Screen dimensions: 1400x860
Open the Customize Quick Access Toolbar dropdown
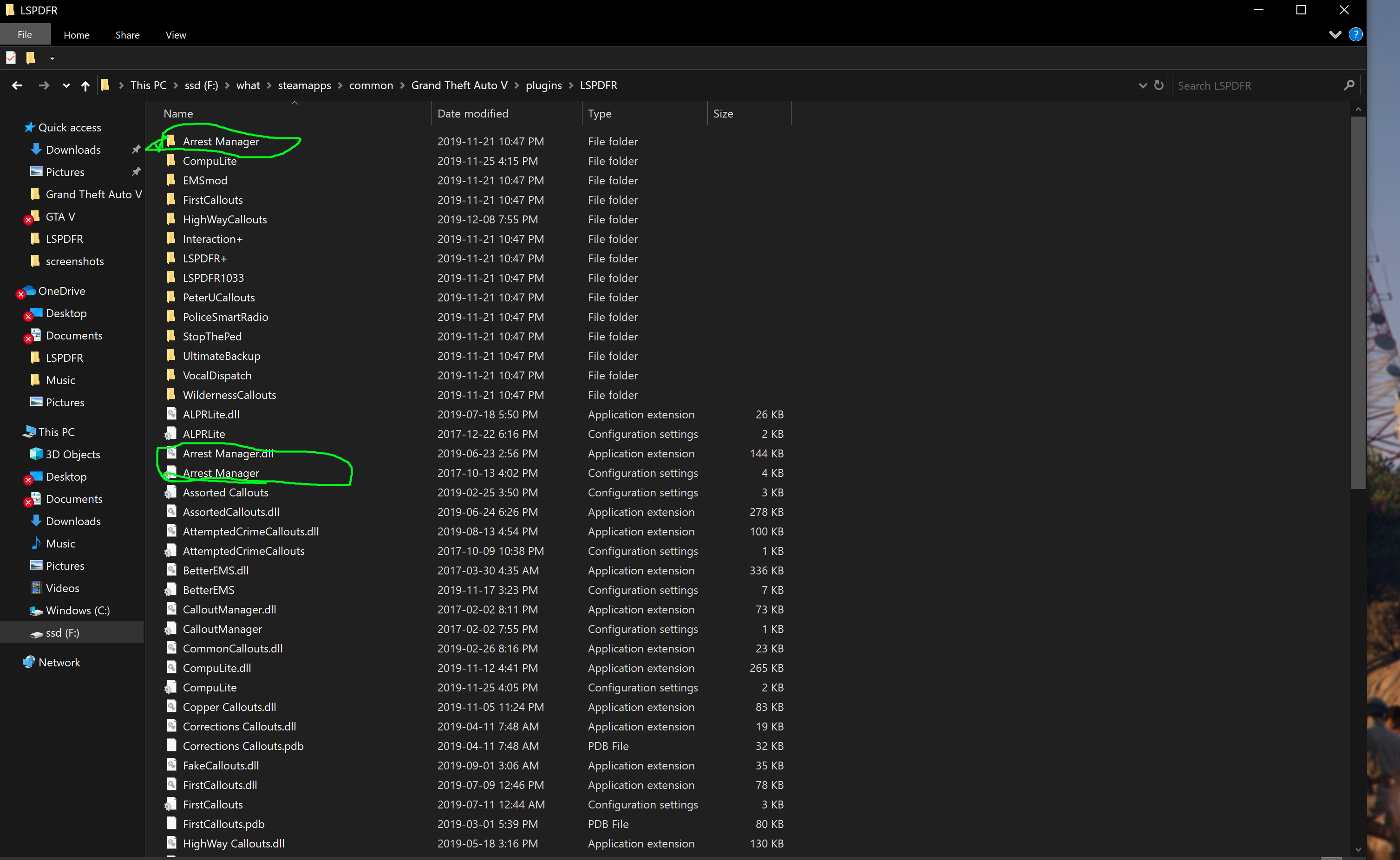tap(52, 58)
